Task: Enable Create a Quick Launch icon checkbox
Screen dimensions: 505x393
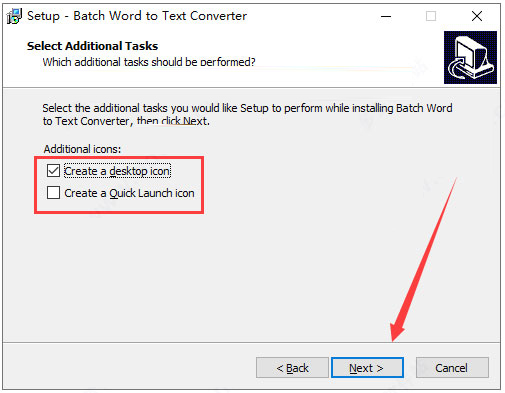Action: (53, 193)
